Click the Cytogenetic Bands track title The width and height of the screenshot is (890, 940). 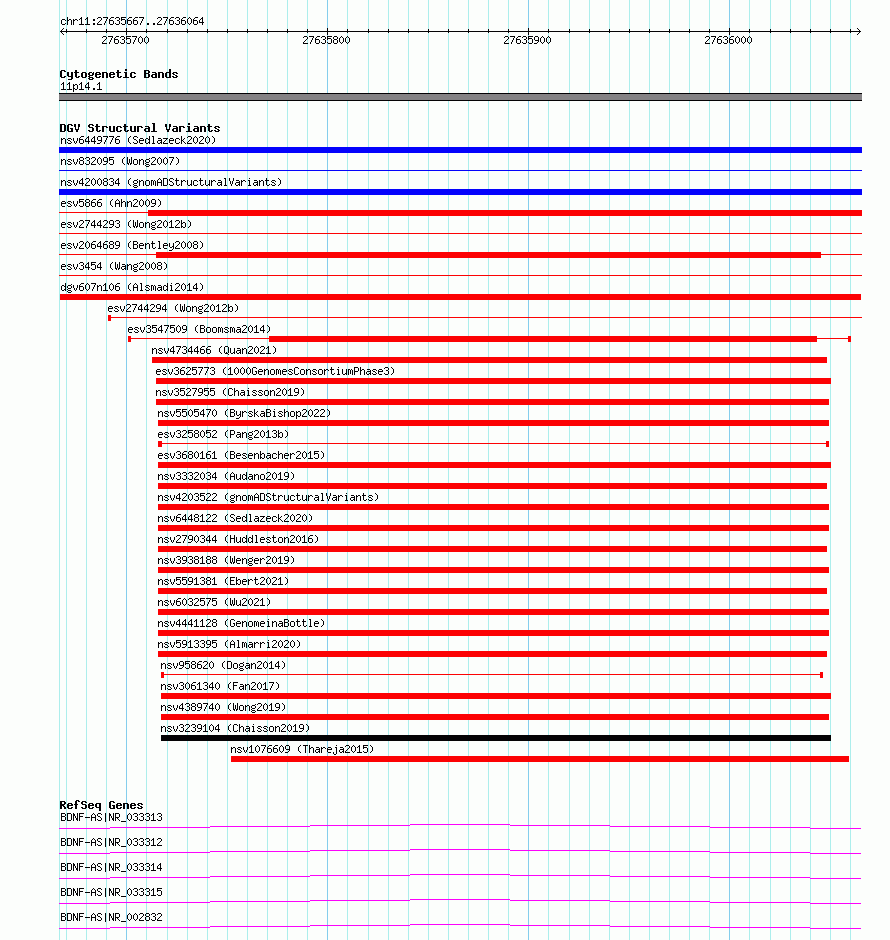click(119, 74)
